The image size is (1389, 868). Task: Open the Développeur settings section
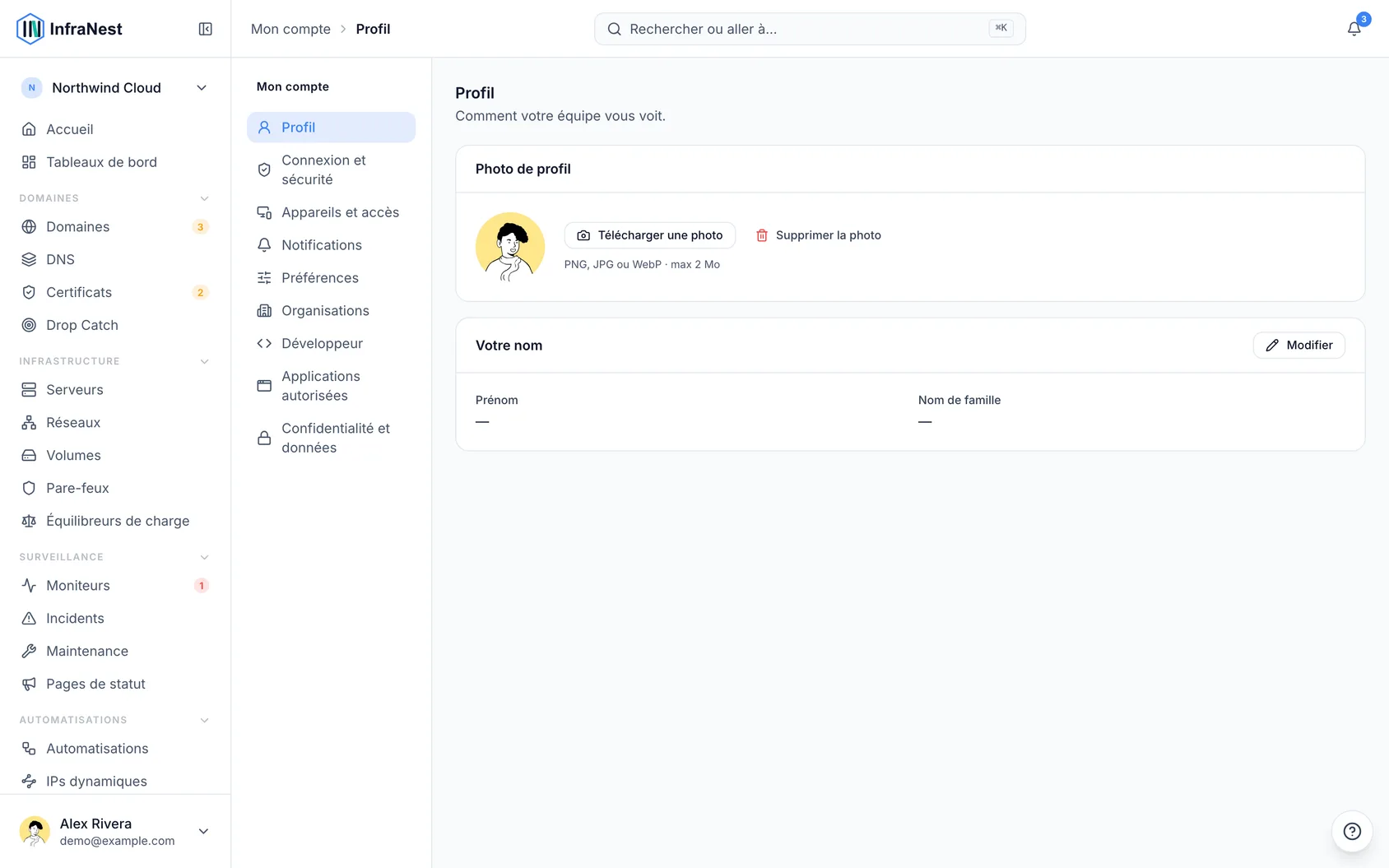pyautogui.click(x=331, y=343)
